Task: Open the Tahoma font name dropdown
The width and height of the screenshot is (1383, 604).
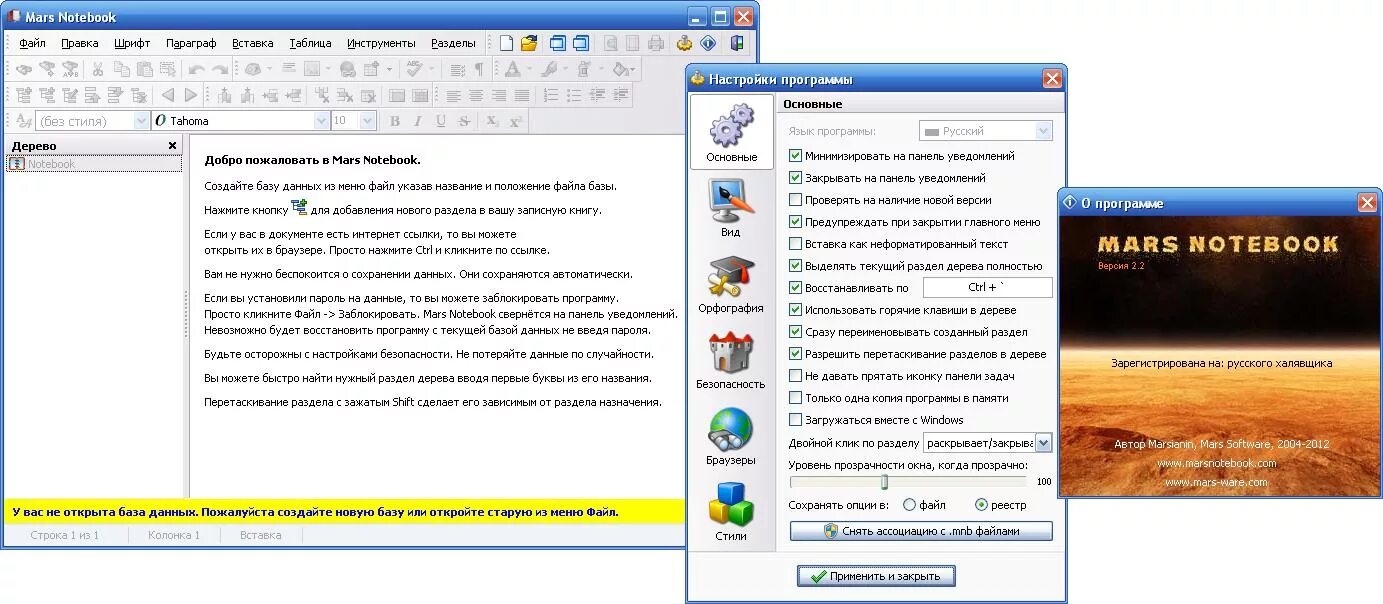Action: pos(322,121)
